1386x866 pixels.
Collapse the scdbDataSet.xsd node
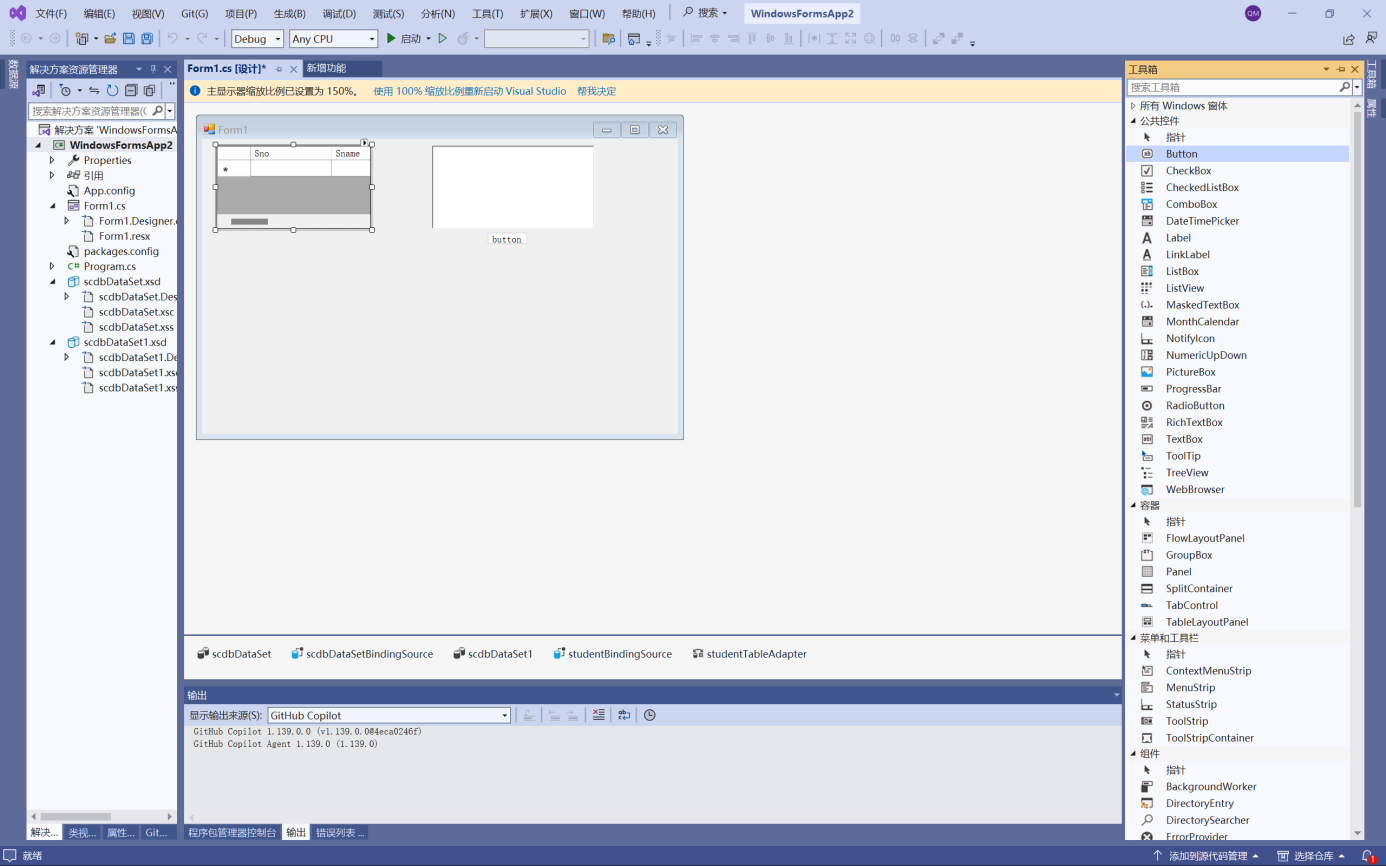click(52, 281)
